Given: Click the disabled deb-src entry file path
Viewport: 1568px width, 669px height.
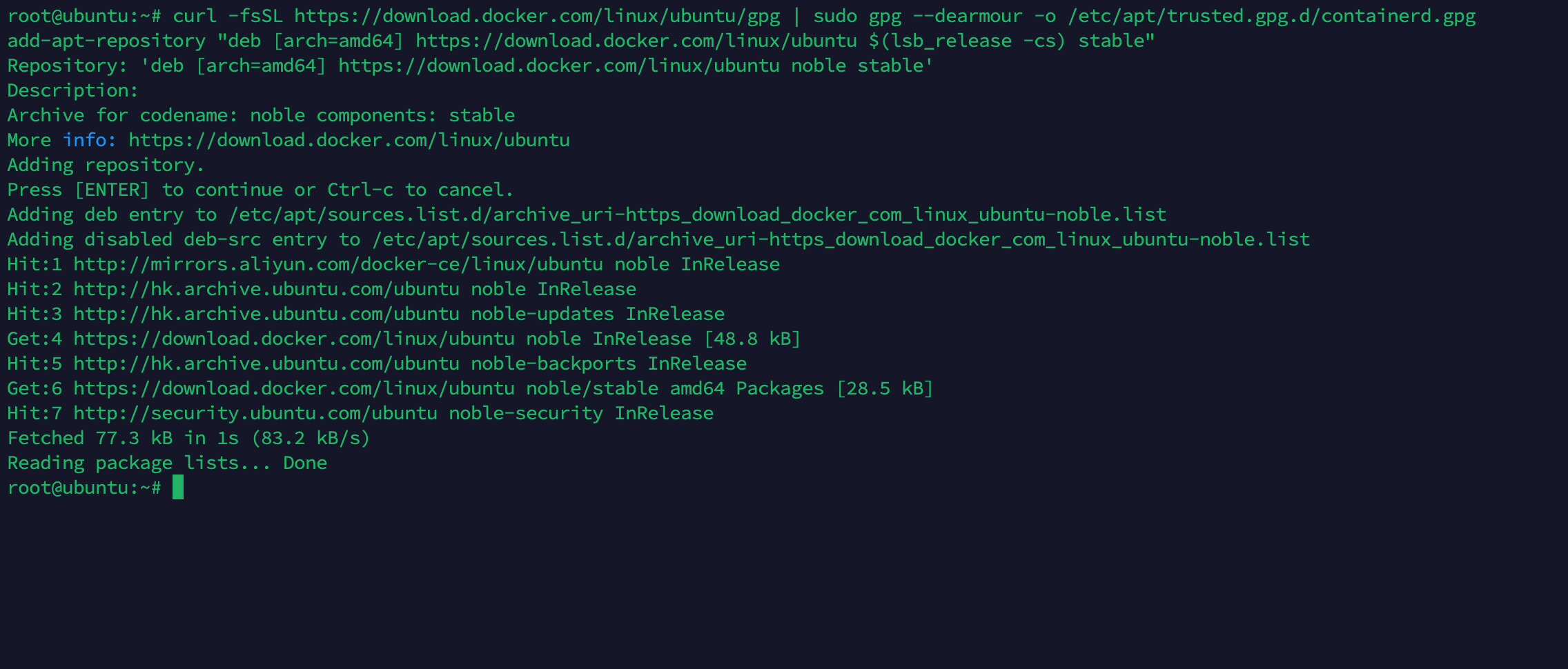Looking at the screenshot, I should click(841, 239).
